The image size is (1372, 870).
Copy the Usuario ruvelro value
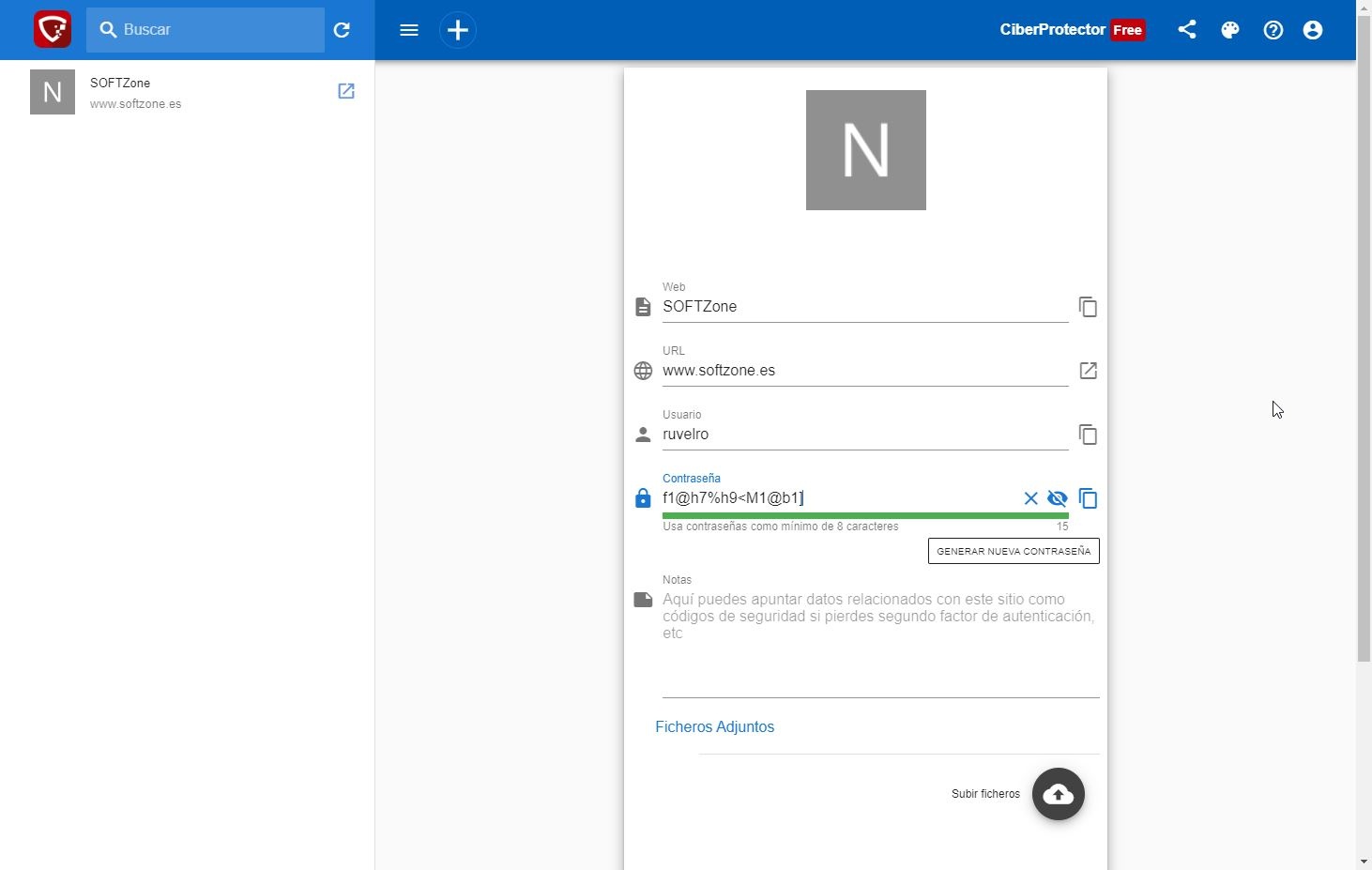coord(1088,435)
